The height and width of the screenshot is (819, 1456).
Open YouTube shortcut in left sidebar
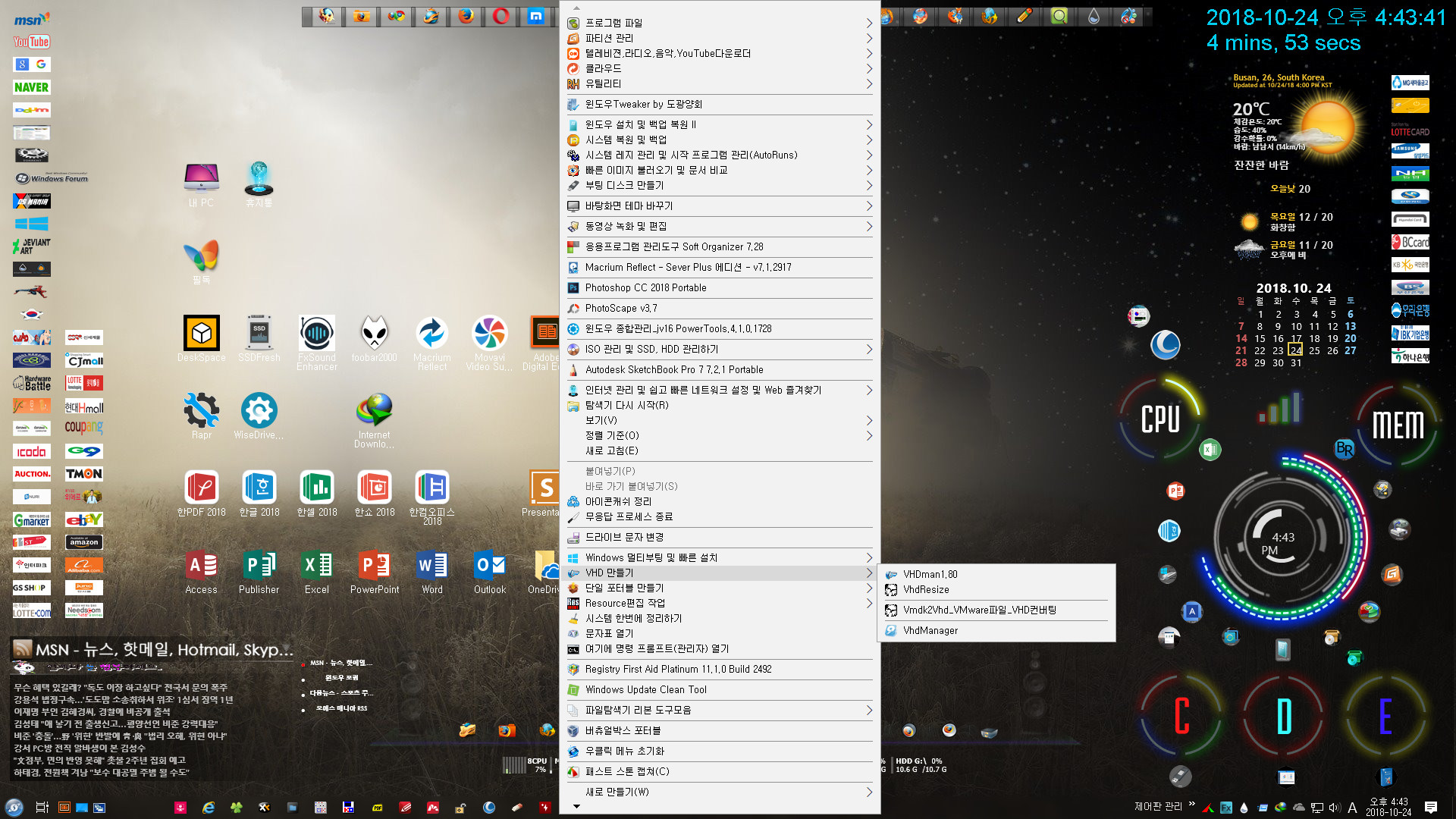click(x=31, y=42)
